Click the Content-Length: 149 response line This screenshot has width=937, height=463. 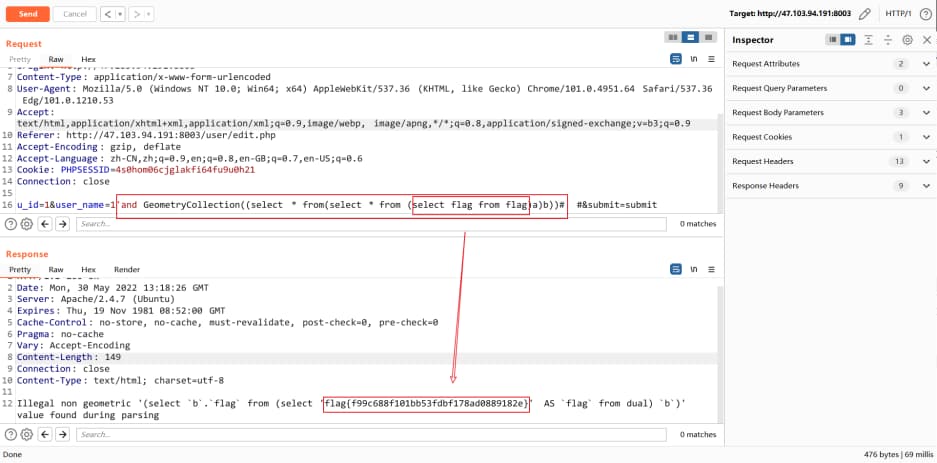click(x=69, y=358)
